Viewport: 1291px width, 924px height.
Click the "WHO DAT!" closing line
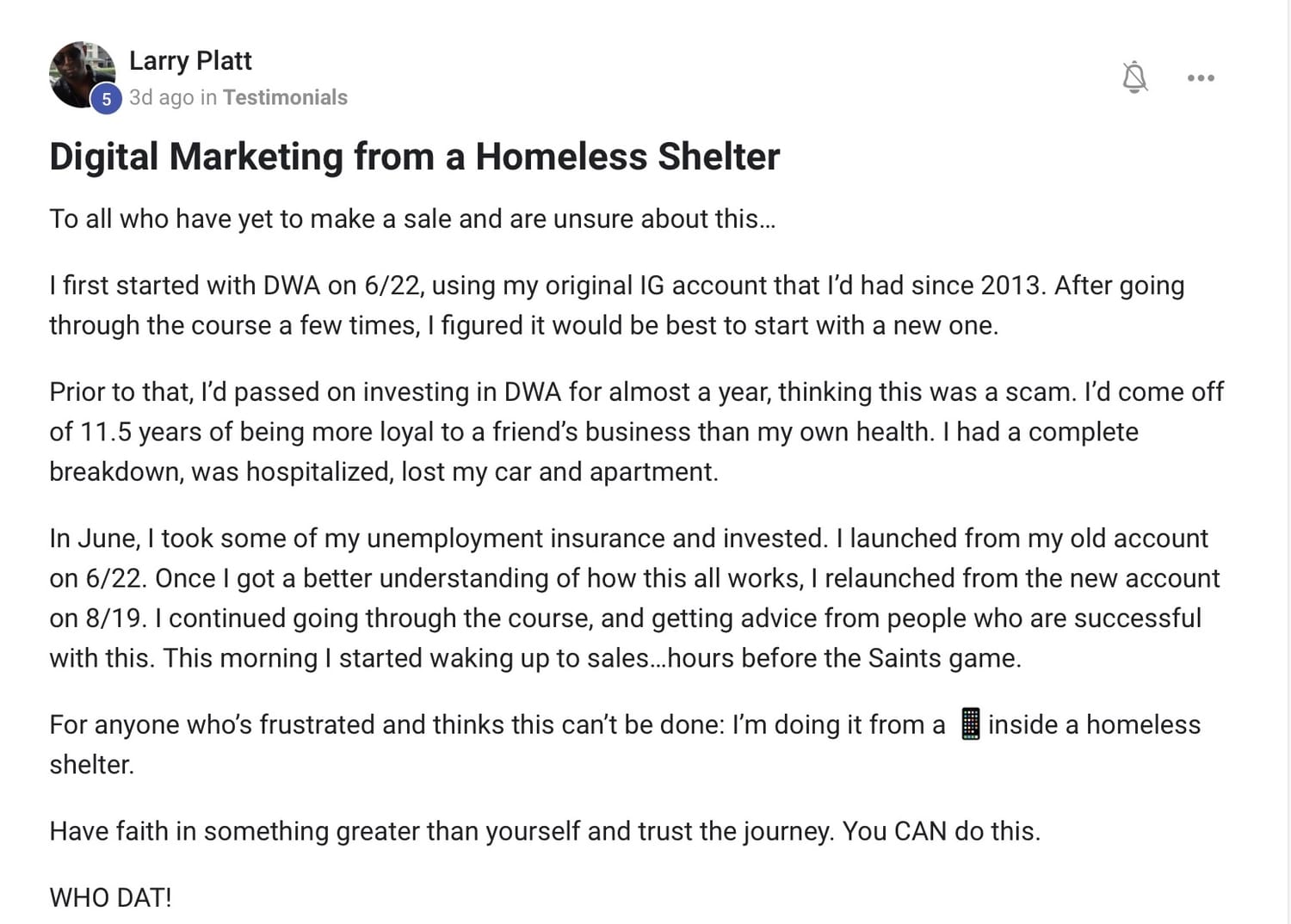[x=110, y=897]
